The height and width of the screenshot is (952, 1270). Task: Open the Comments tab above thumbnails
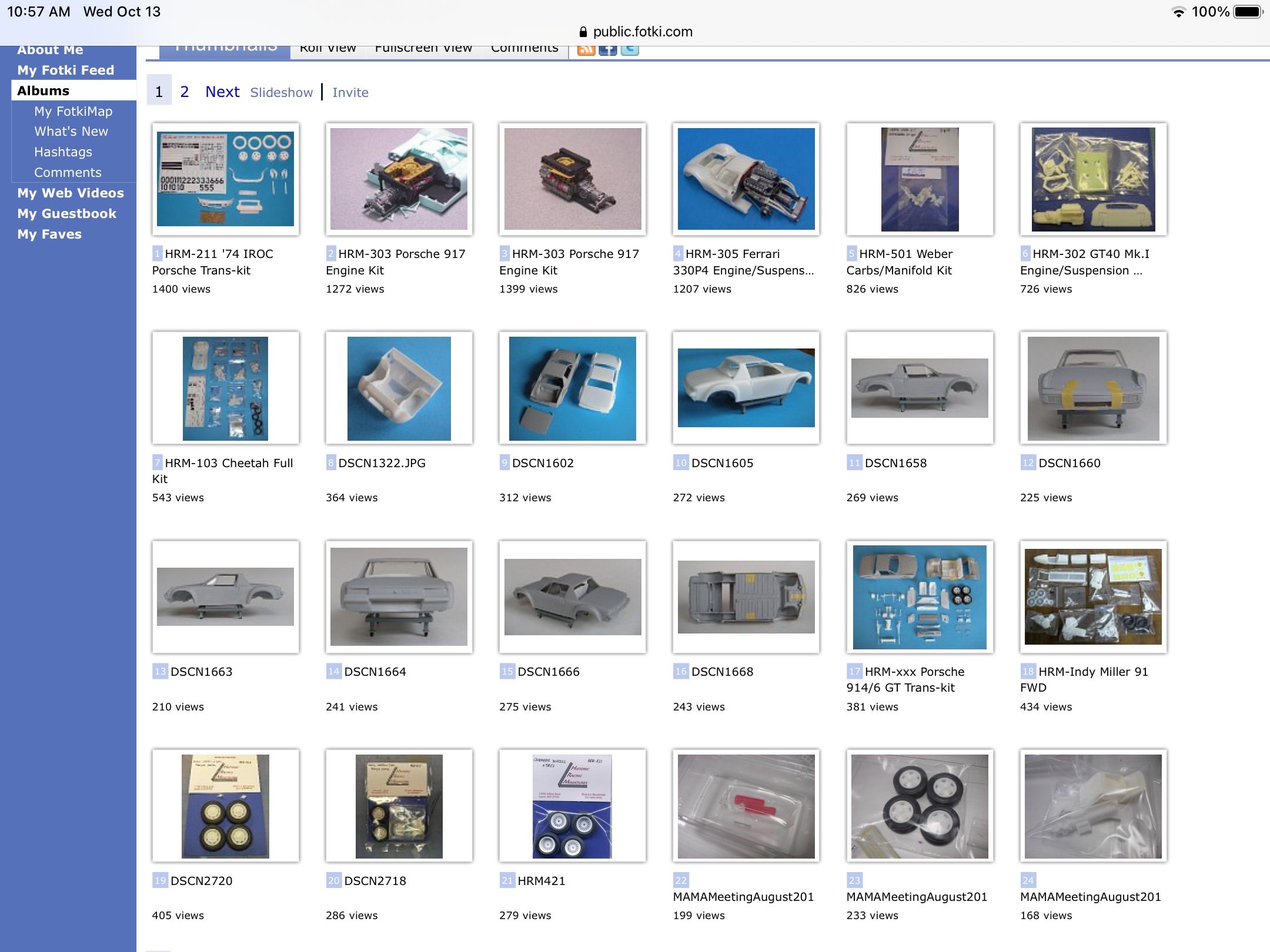(524, 51)
